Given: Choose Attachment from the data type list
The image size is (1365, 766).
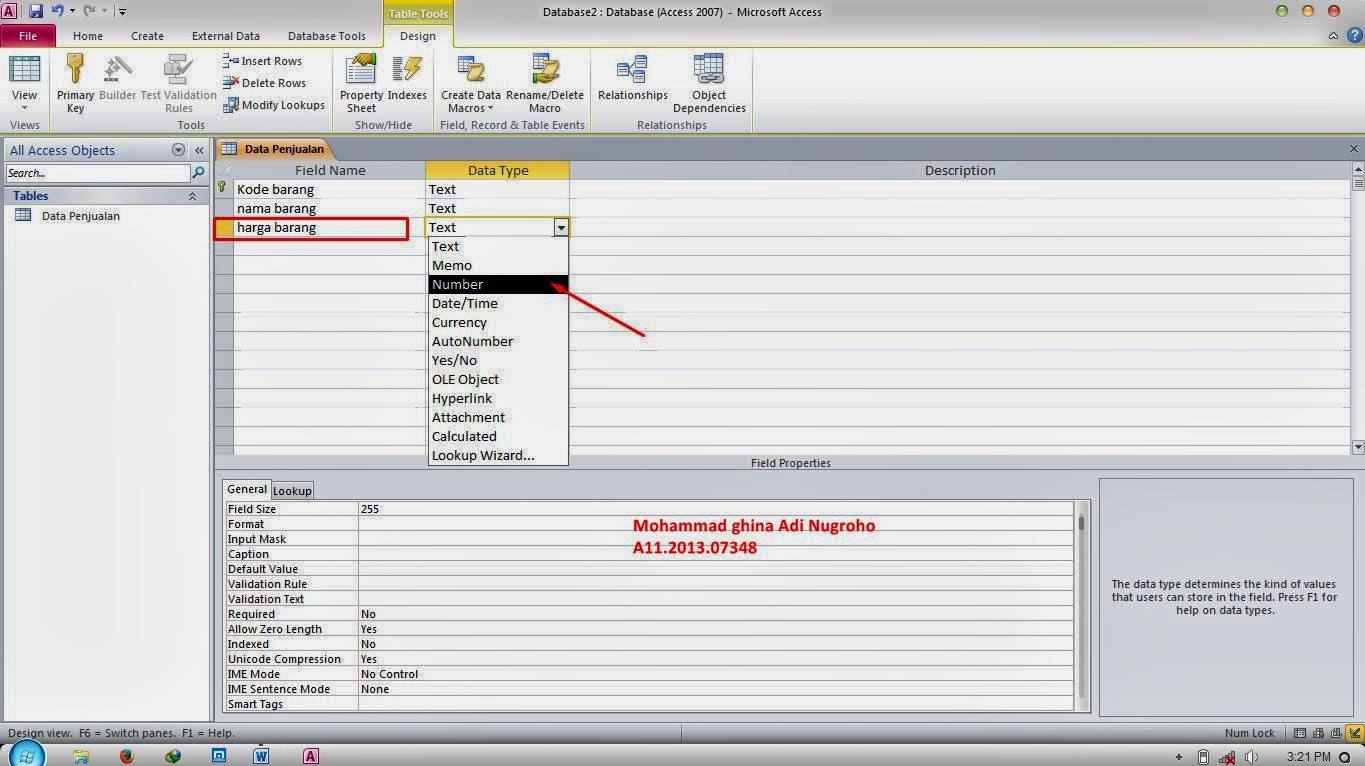Looking at the screenshot, I should click(x=498, y=417).
